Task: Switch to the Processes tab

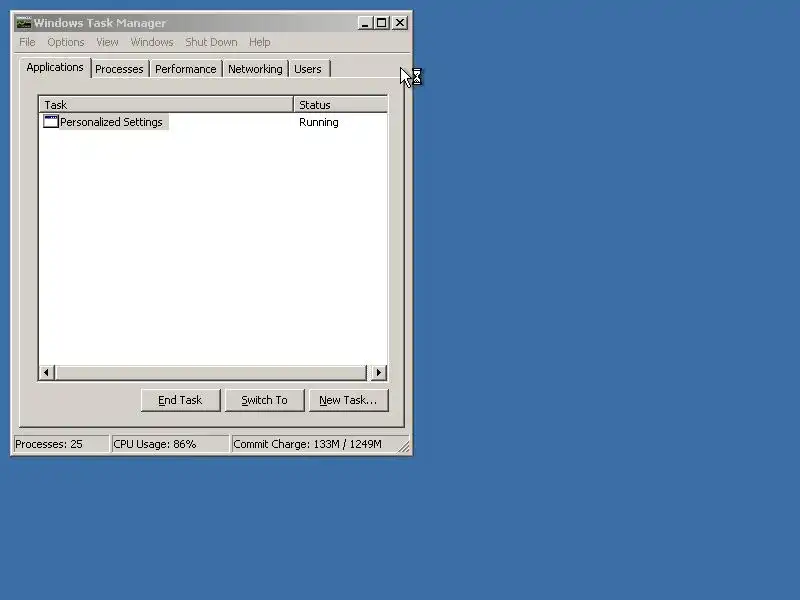Action: click(119, 69)
